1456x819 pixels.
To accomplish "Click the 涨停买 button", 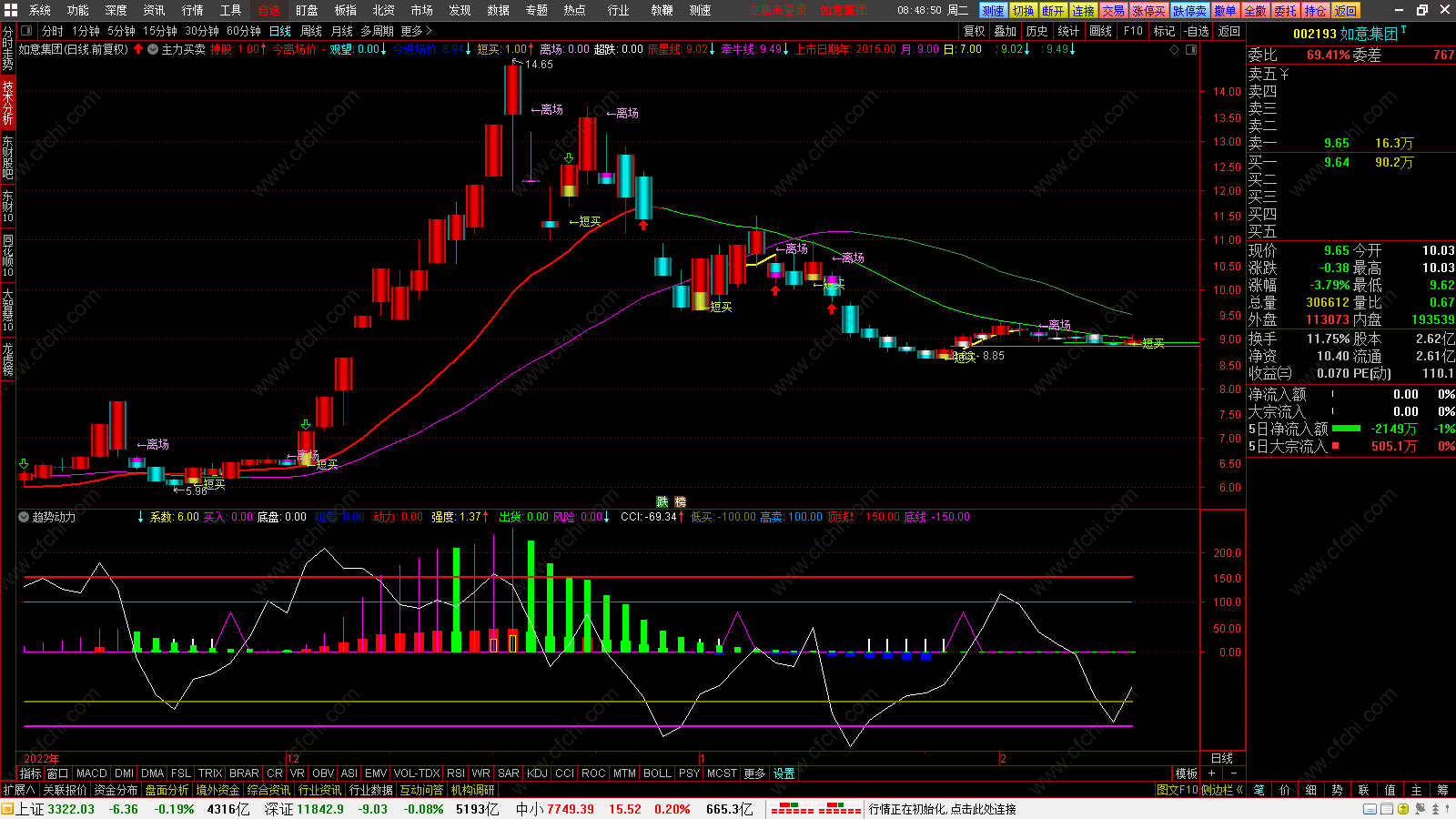I will tap(1148, 11).
